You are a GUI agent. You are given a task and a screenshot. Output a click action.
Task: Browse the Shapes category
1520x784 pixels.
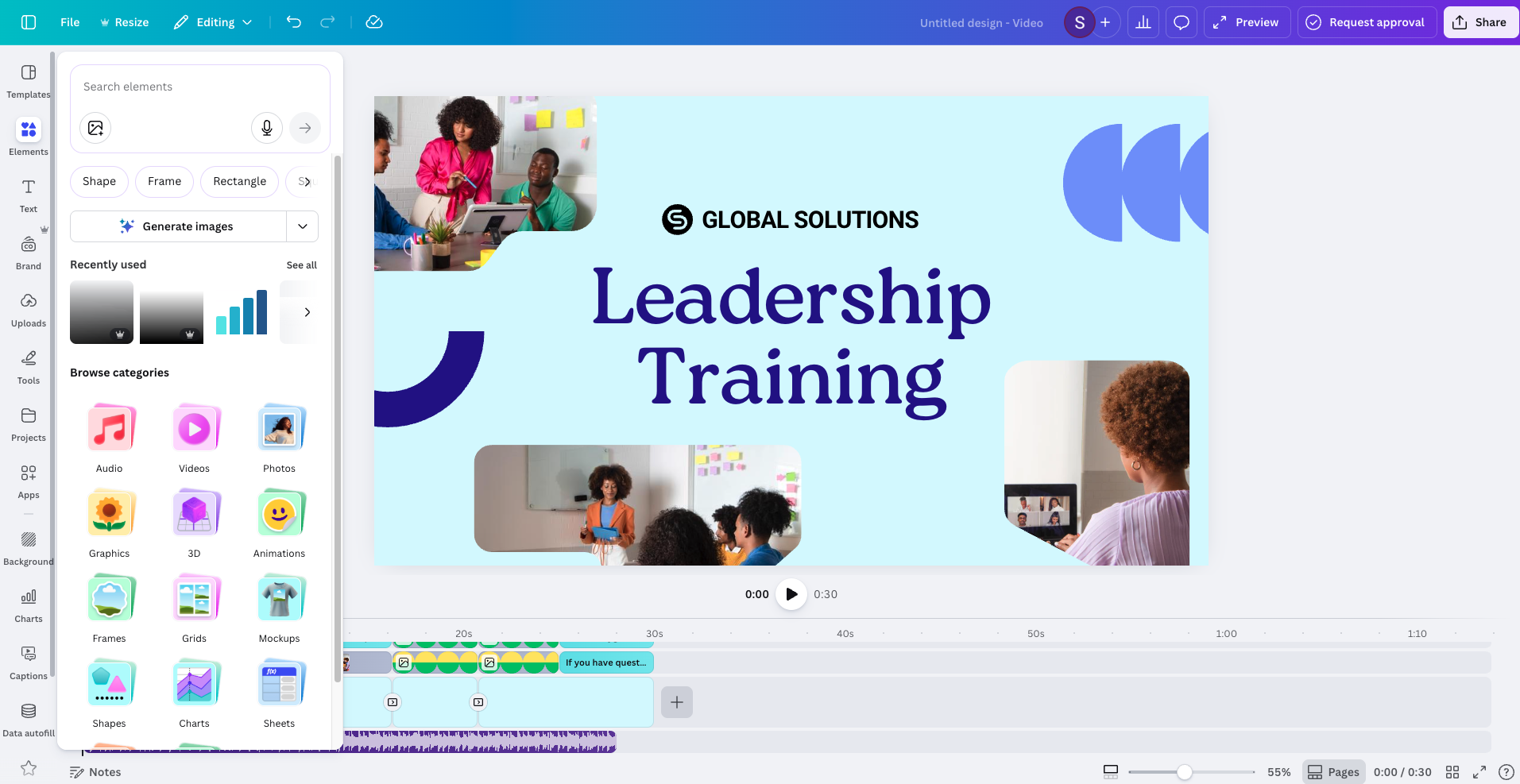[110, 694]
